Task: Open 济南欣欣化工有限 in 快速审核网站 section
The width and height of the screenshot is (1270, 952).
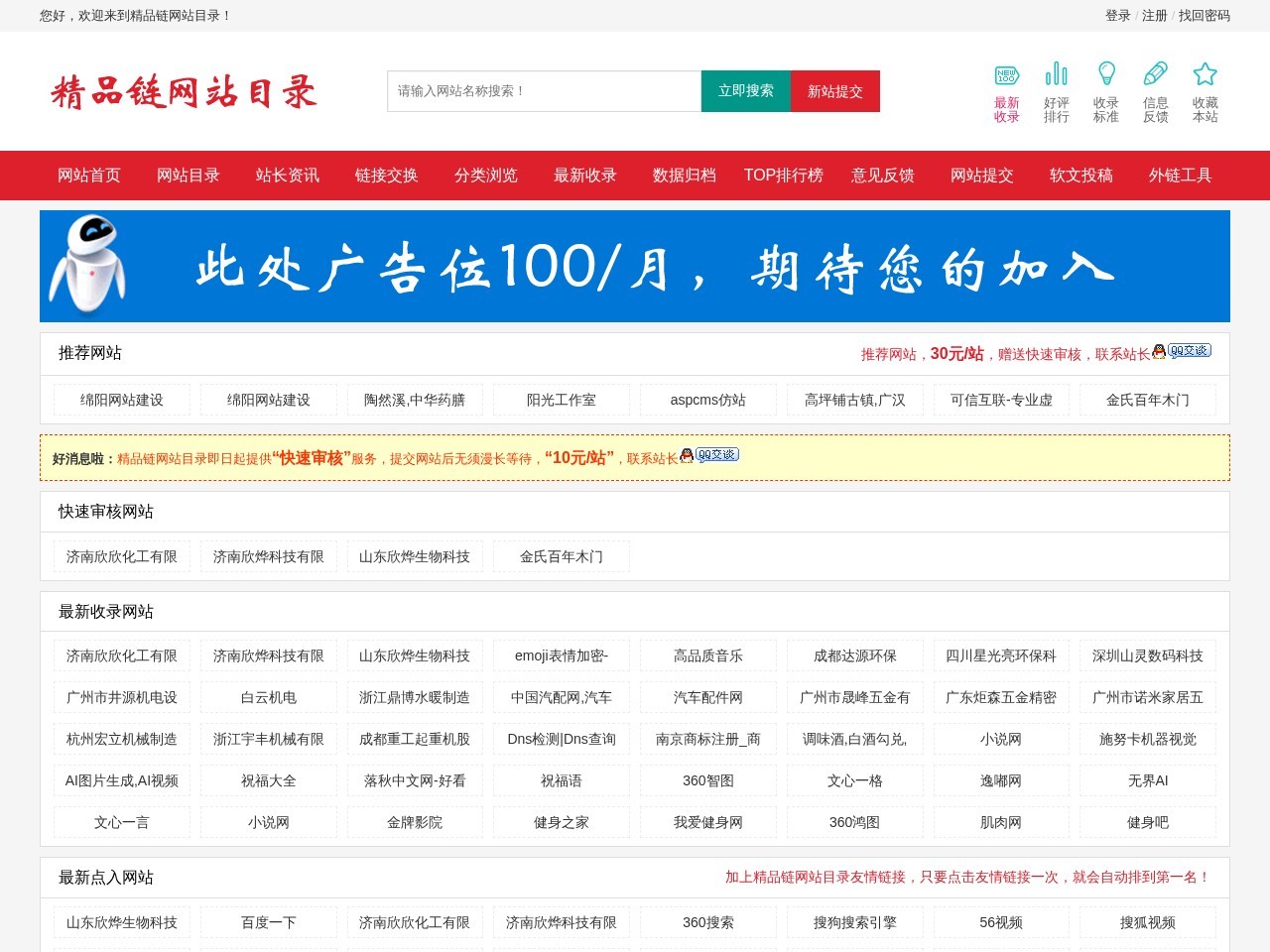Action: point(122,556)
